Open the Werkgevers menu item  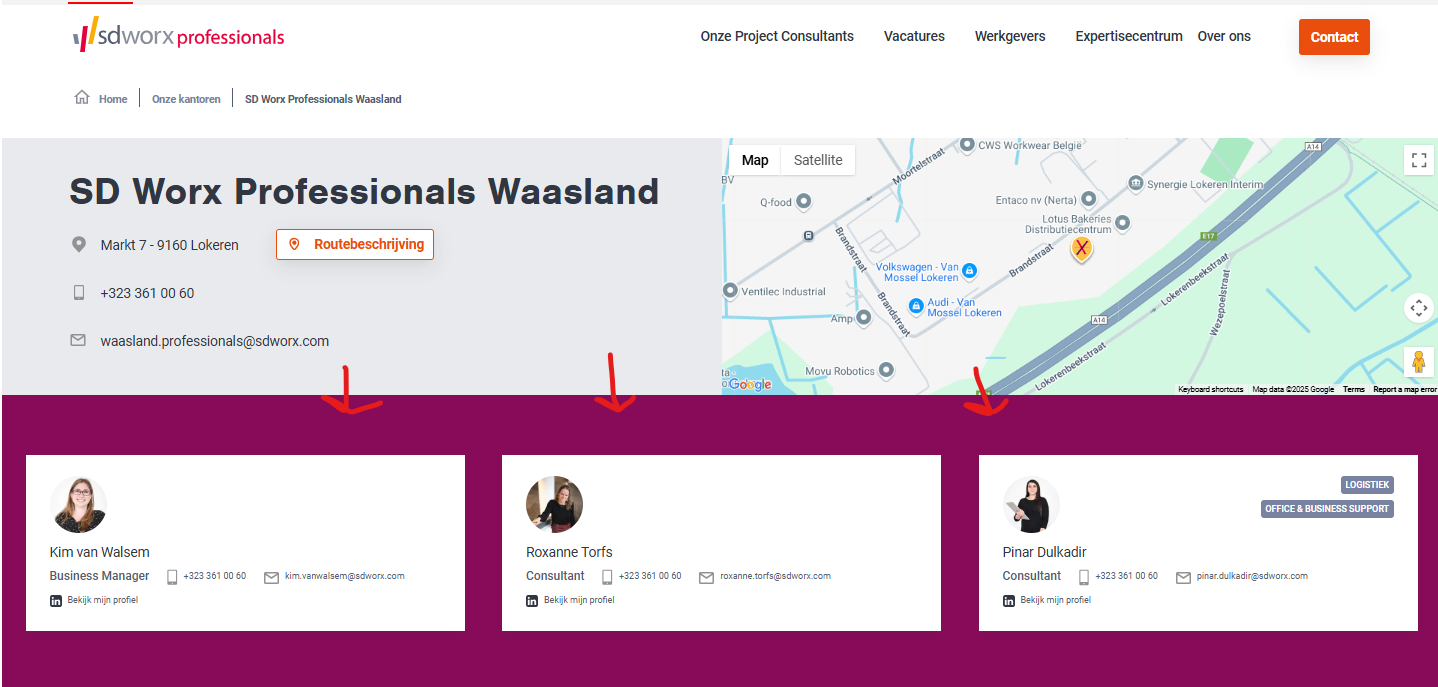(x=1010, y=36)
